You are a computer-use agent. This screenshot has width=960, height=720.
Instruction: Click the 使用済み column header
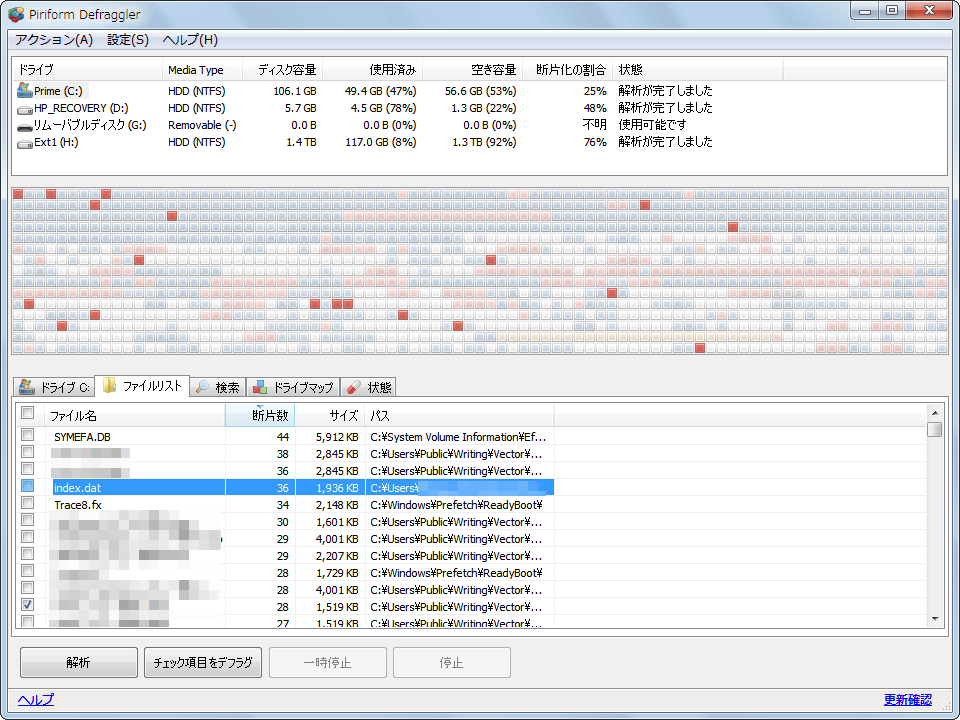pos(373,70)
